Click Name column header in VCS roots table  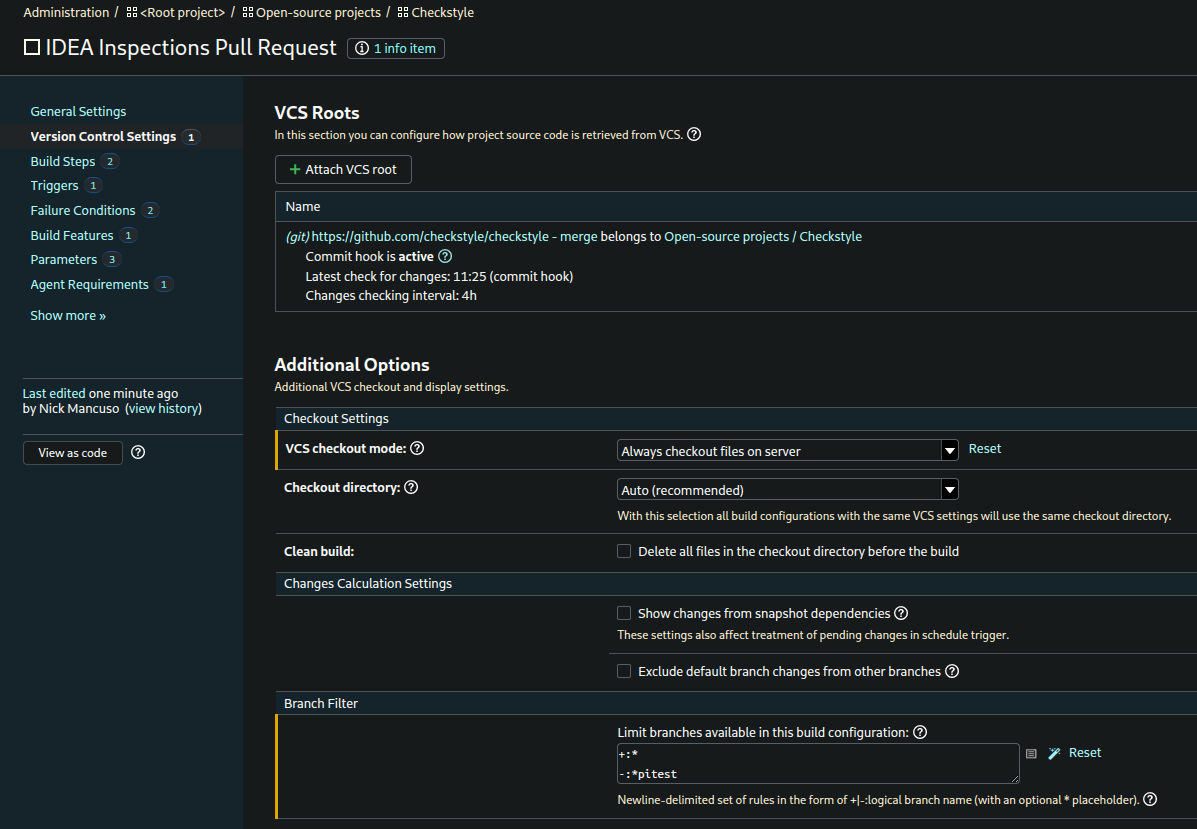click(303, 207)
